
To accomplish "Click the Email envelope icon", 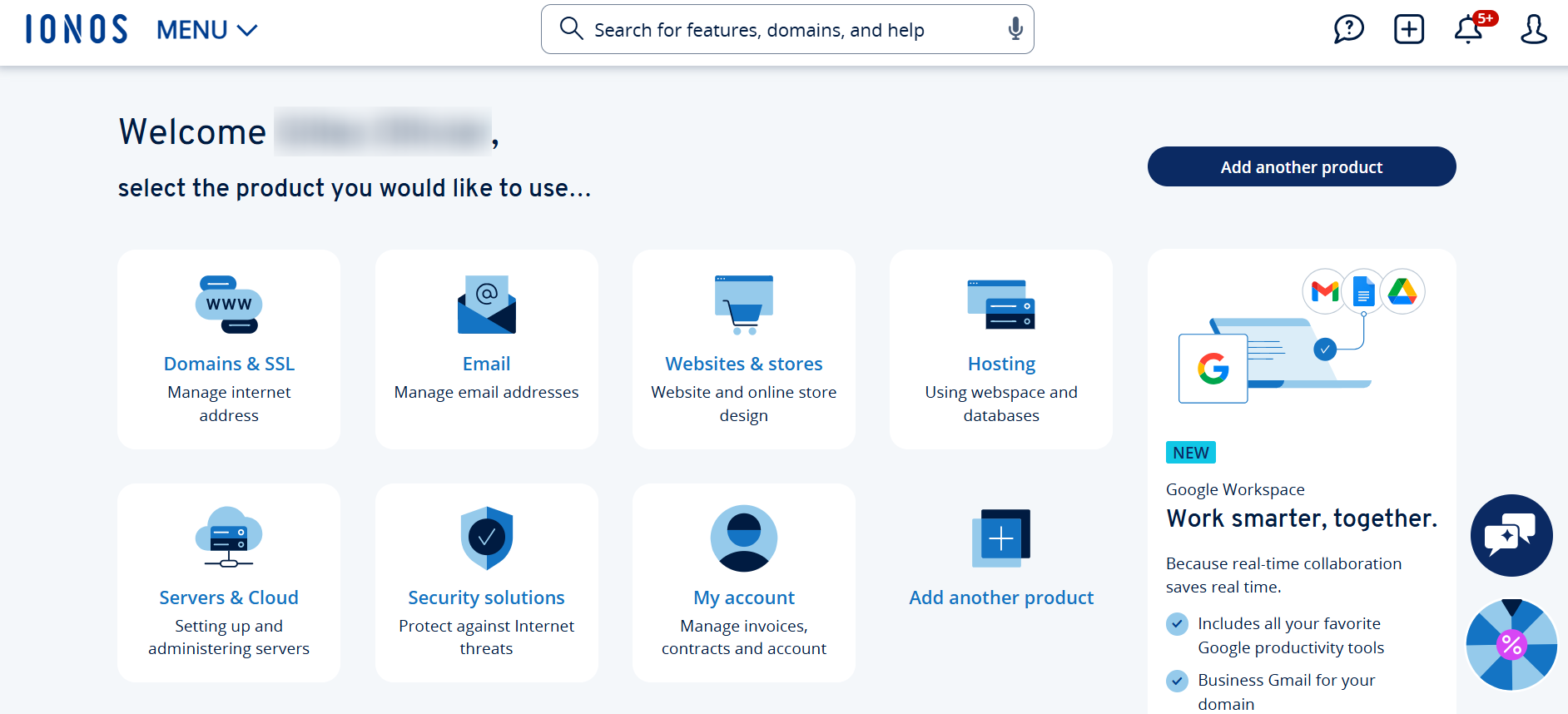I will (x=487, y=305).
